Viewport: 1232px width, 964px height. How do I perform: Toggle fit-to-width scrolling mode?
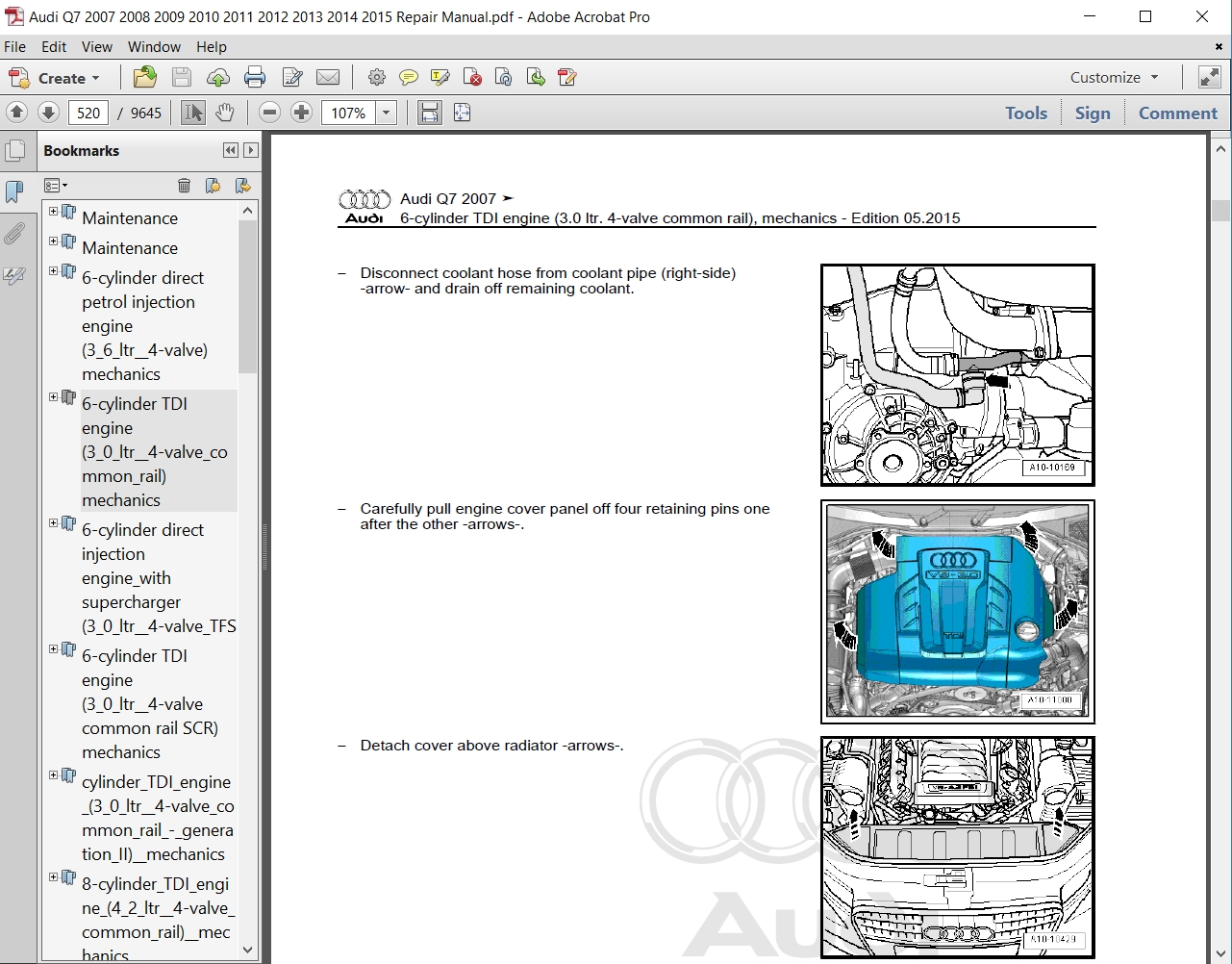429,113
